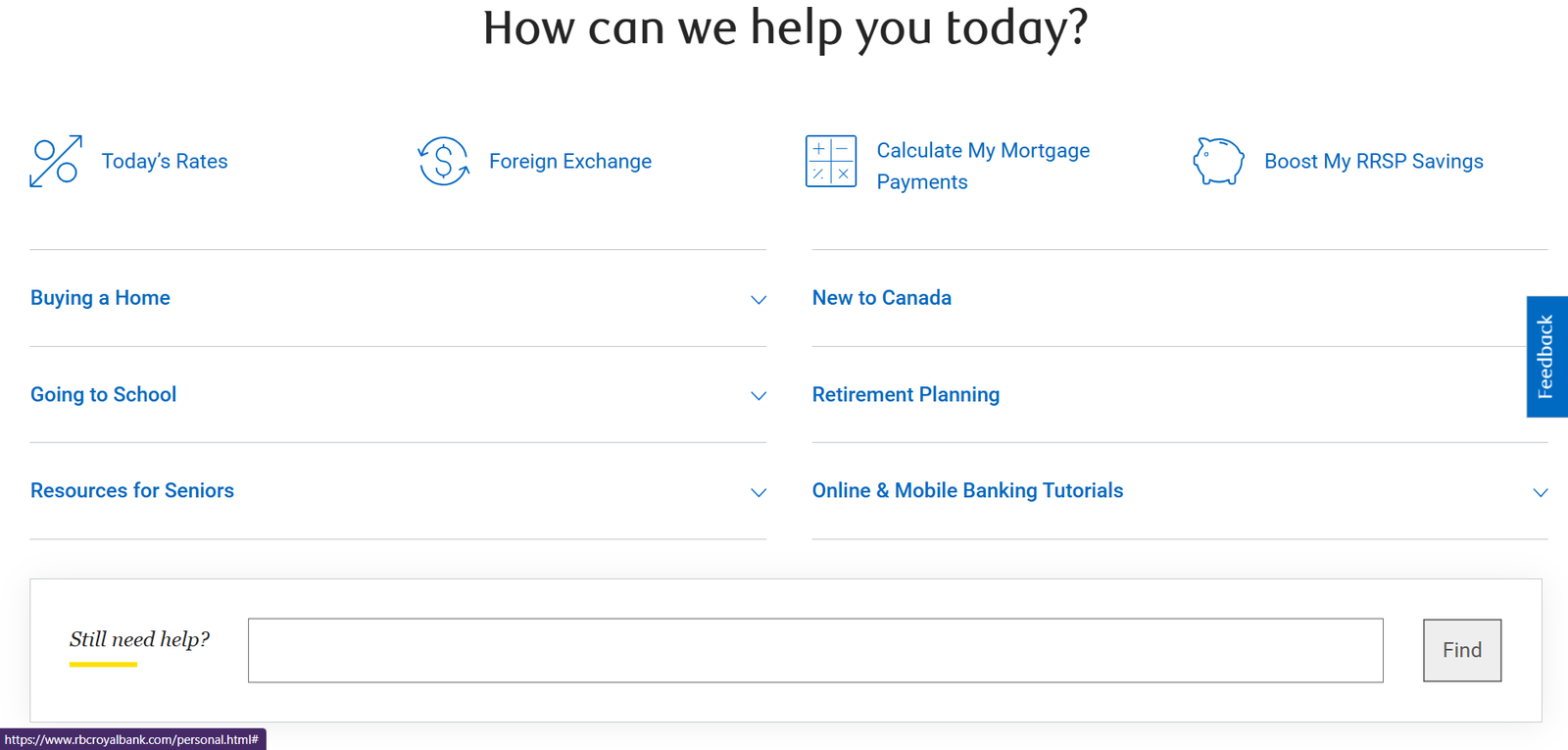This screenshot has width=1568, height=750.
Task: Expand Online & Mobile Banking Tutorials chevron
Action: point(1541,493)
